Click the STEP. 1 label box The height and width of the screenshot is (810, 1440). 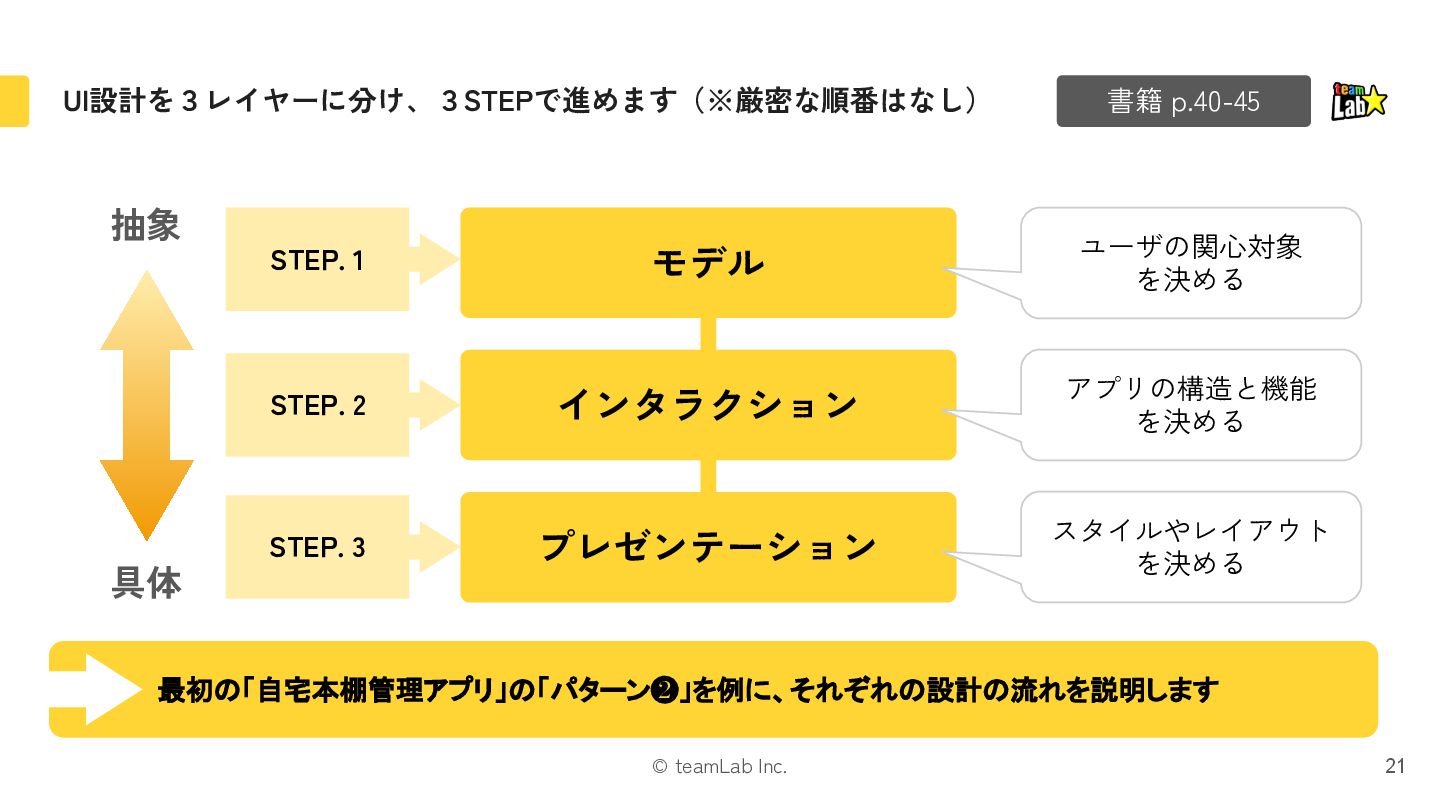(x=317, y=260)
